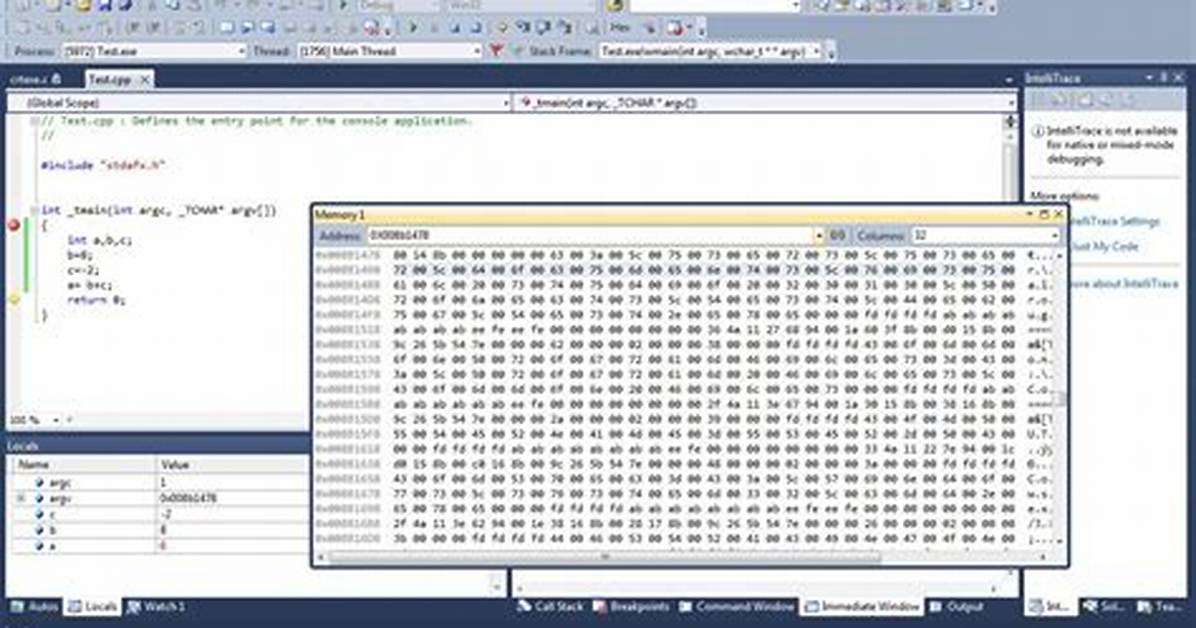Close the Memory 1 window
Viewport: 1196px width, 628px height.
tap(1058, 214)
